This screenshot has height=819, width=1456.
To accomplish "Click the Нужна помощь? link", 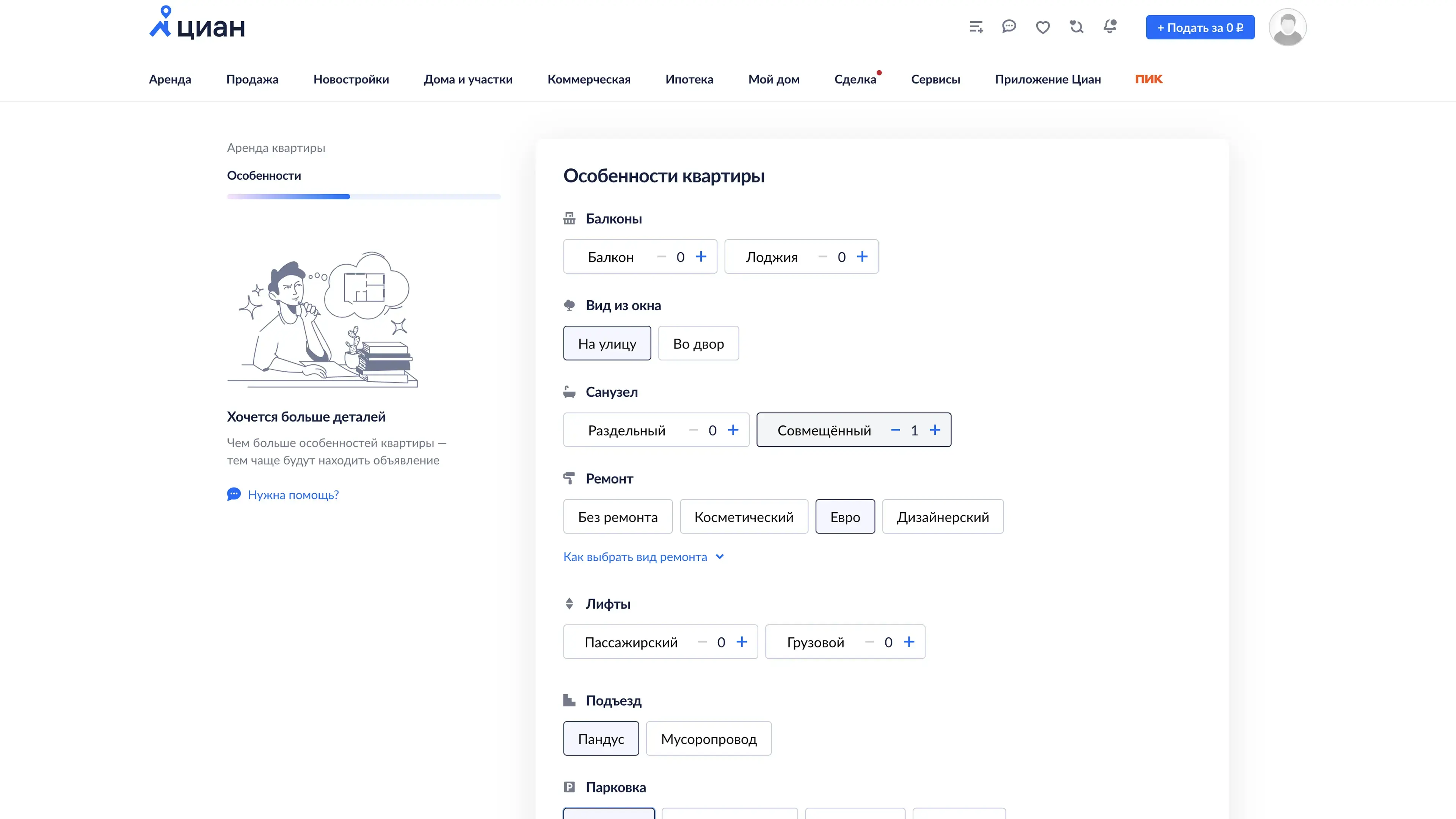I will point(293,495).
